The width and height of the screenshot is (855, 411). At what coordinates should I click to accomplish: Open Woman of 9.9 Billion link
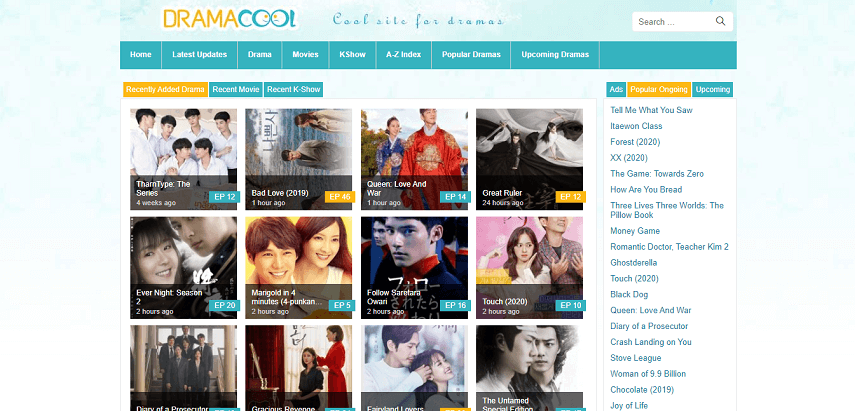tap(648, 374)
